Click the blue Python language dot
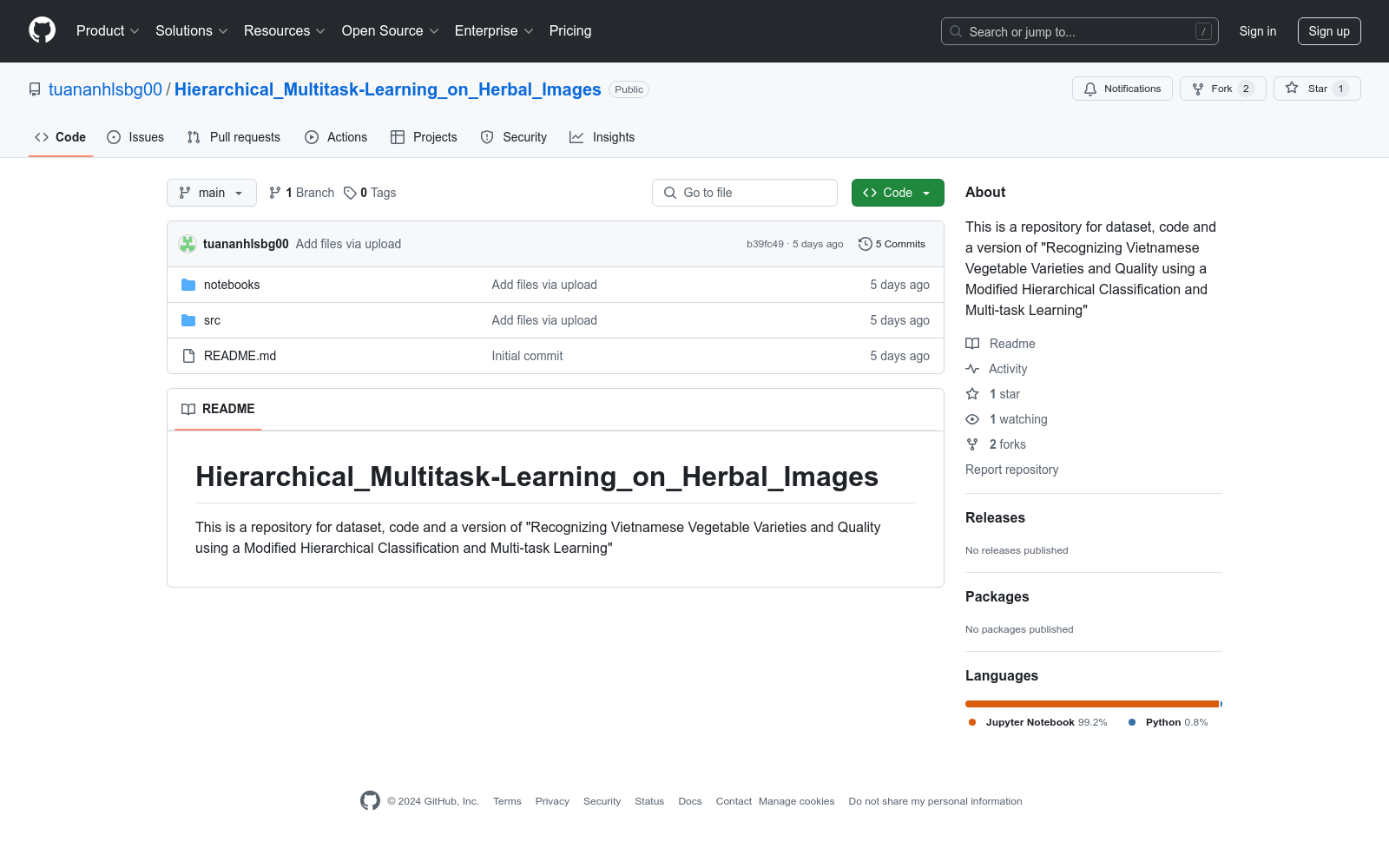The width and height of the screenshot is (1389, 868). [x=1132, y=722]
